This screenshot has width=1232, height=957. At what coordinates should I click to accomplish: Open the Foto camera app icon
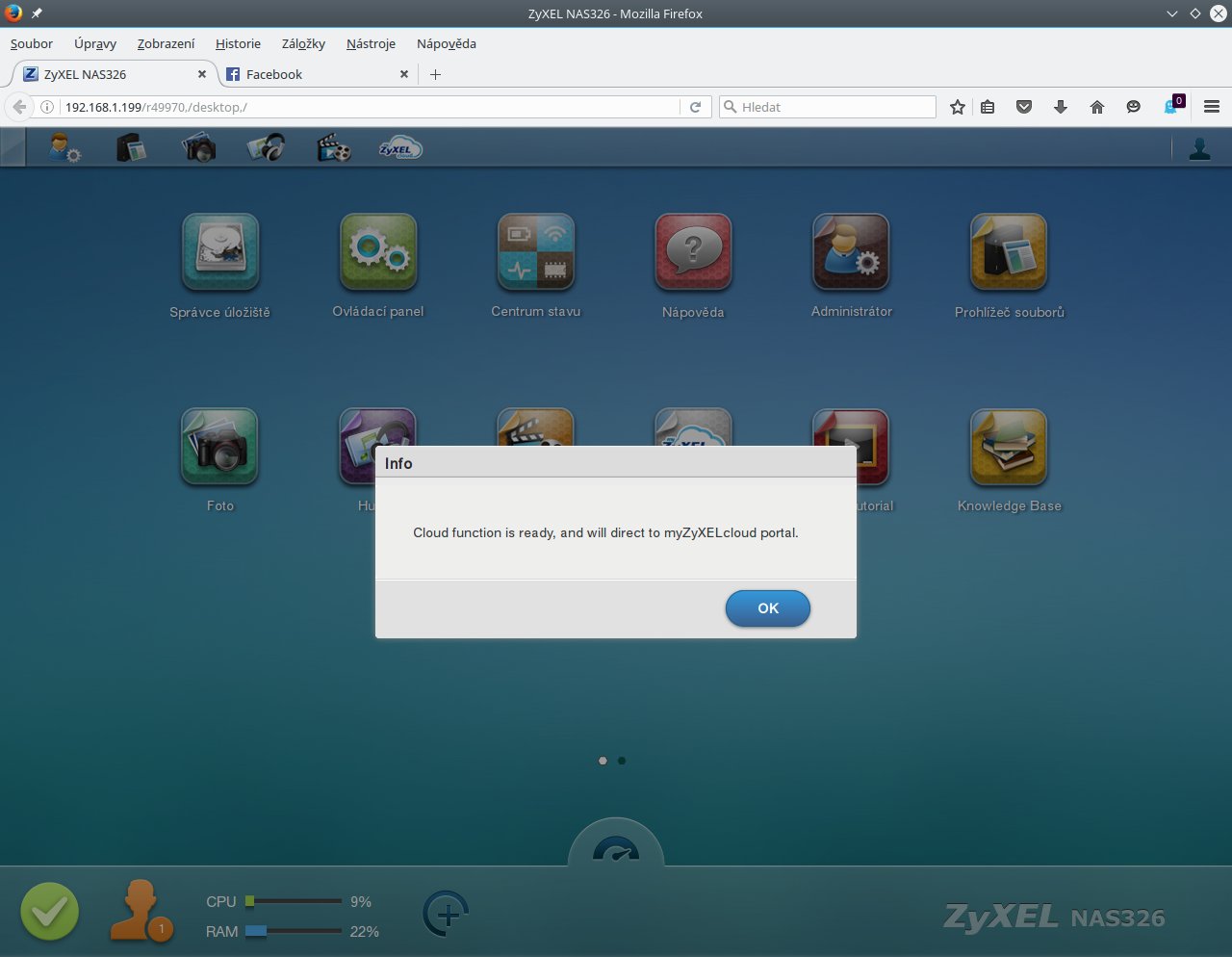click(x=220, y=446)
